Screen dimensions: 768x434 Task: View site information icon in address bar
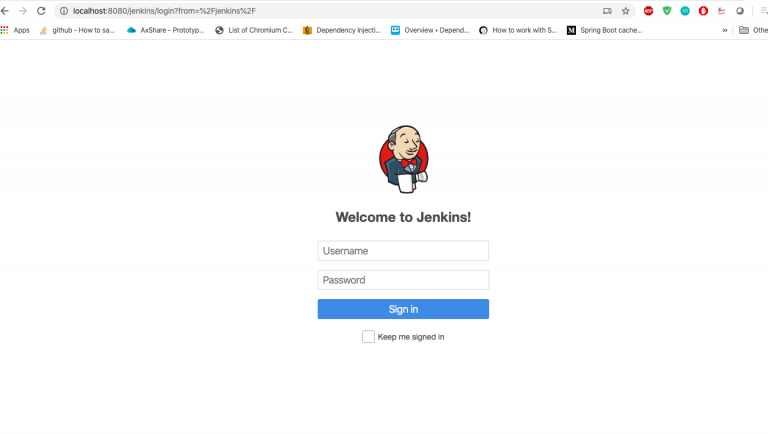64,11
